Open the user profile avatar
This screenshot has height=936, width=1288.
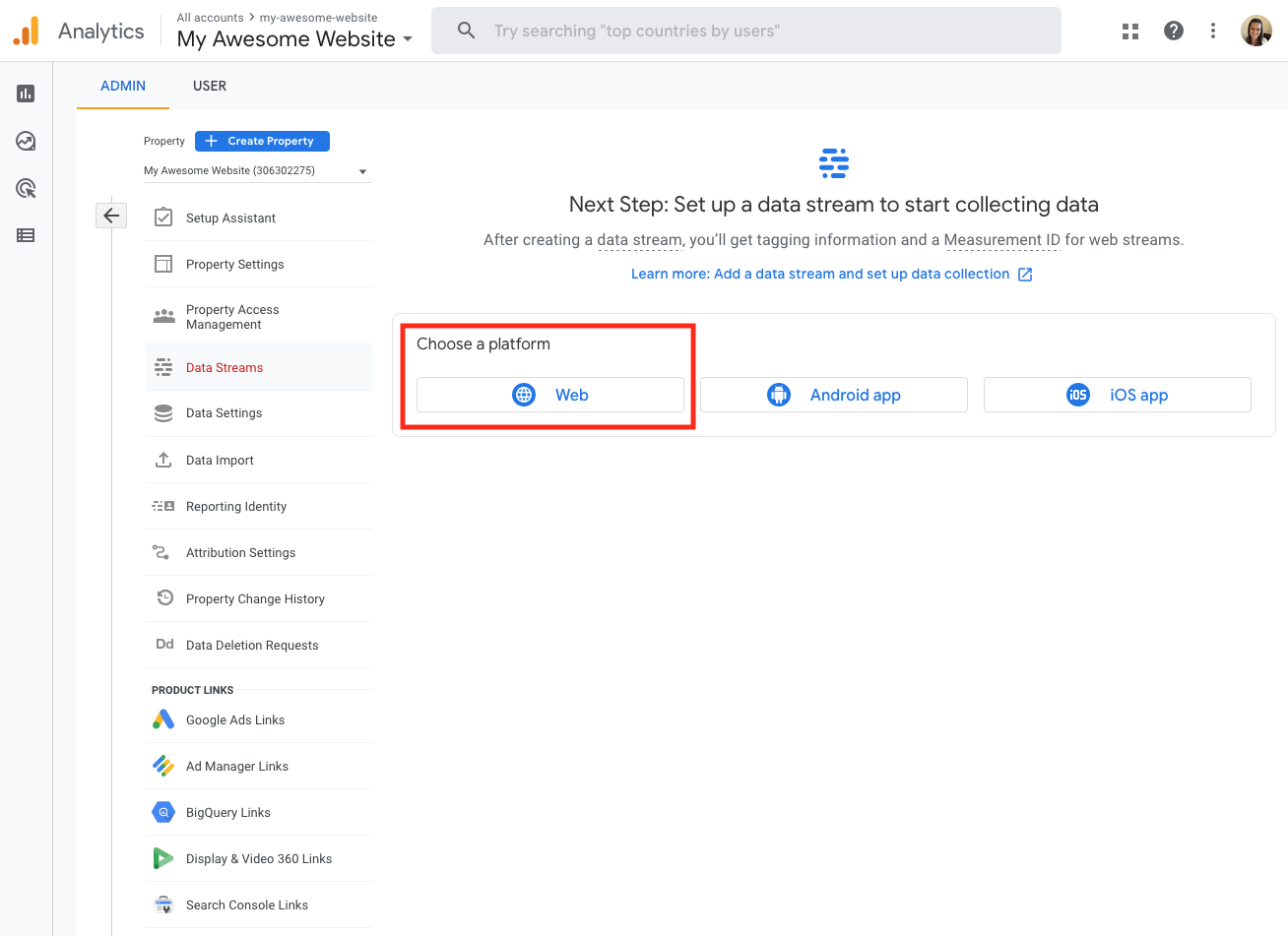point(1256,31)
